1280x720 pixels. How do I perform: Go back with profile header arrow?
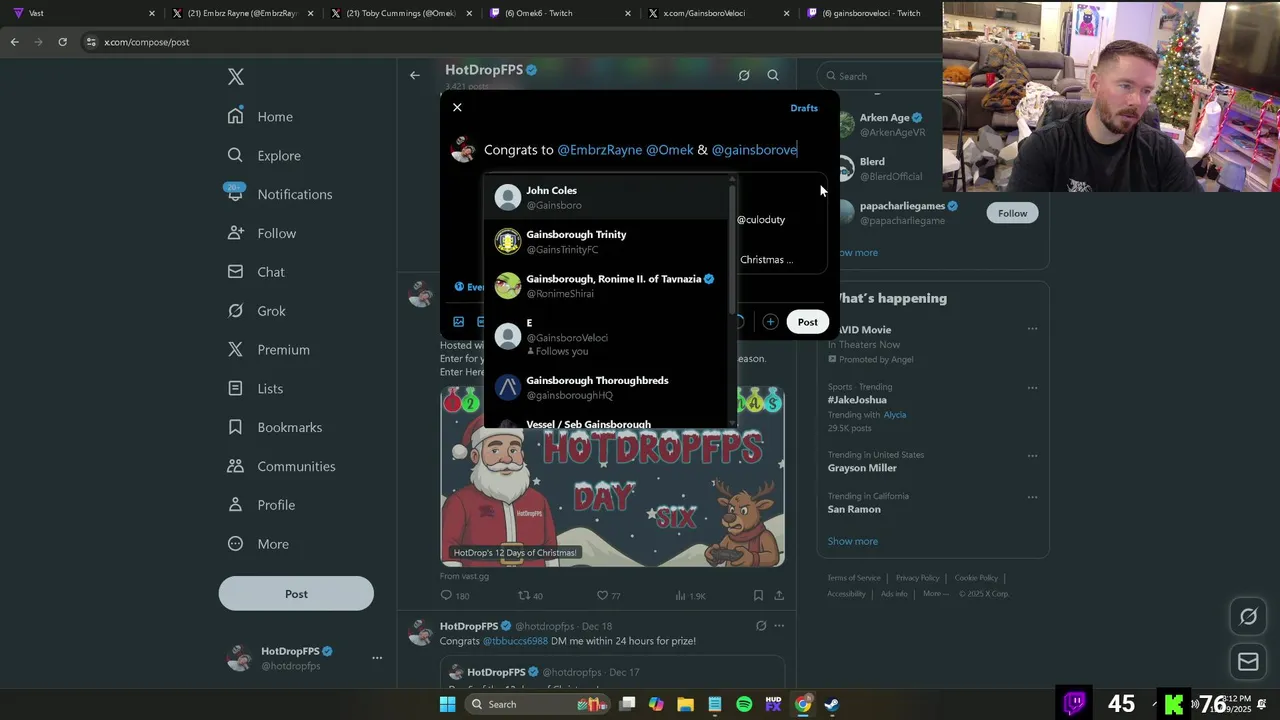[x=415, y=75]
